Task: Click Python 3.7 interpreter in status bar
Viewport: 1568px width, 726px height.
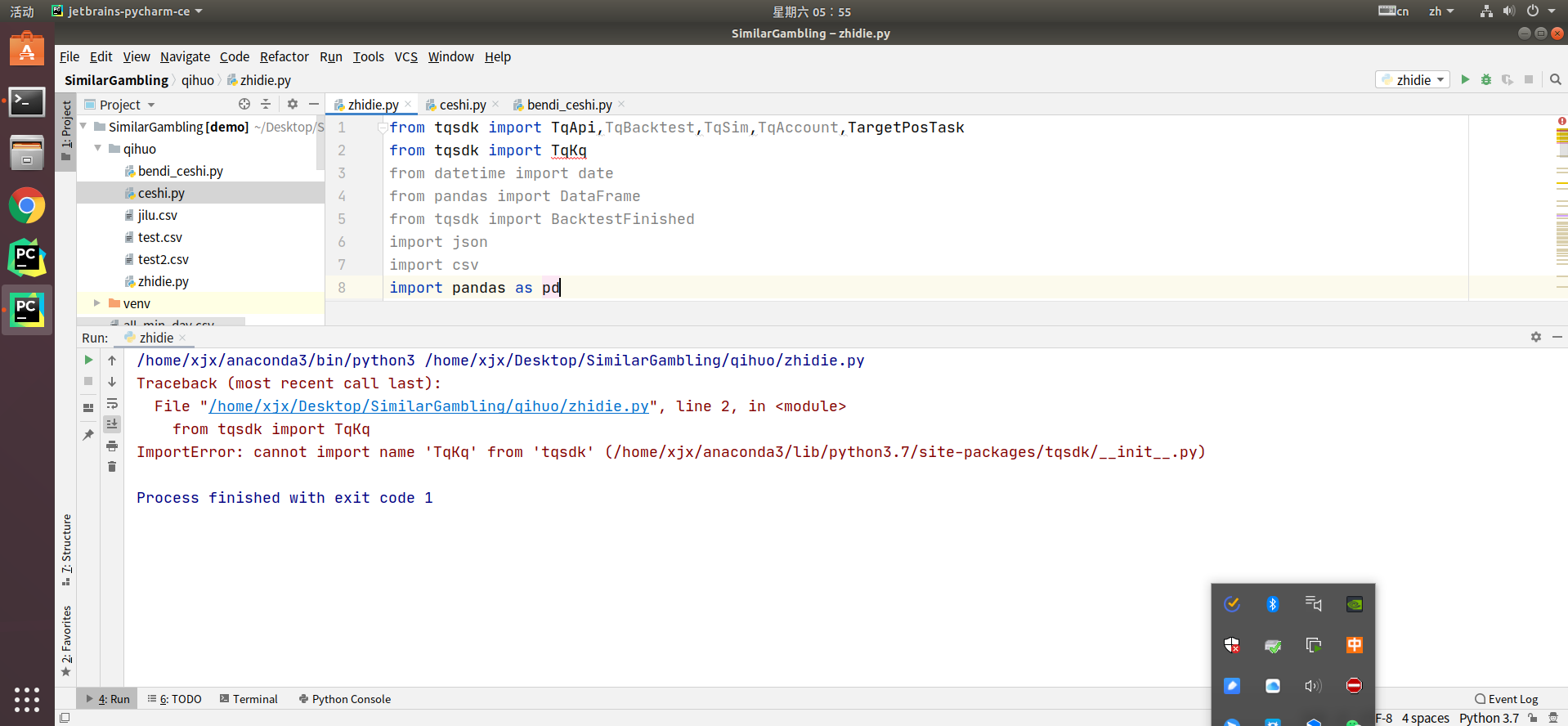Action: click(1489, 718)
